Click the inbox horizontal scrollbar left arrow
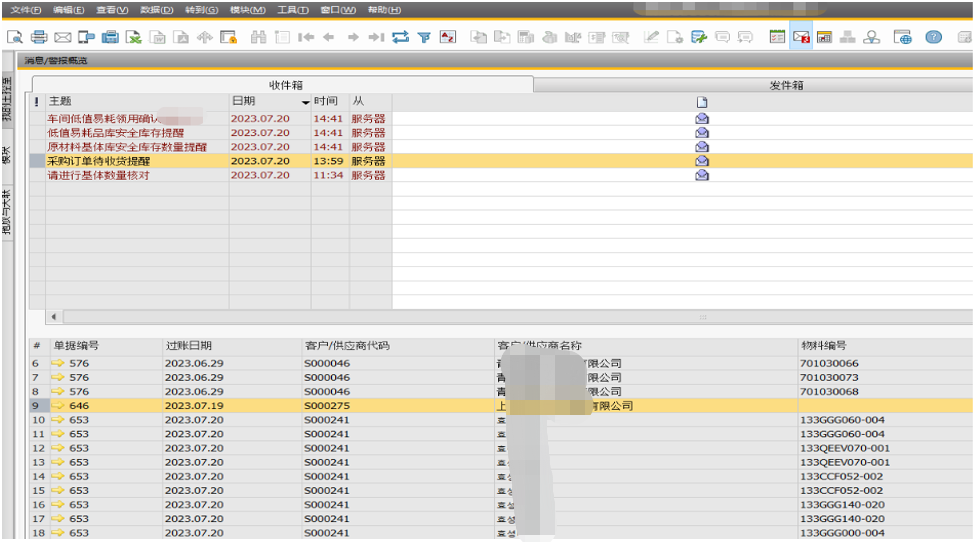The image size is (975, 542). (54, 317)
